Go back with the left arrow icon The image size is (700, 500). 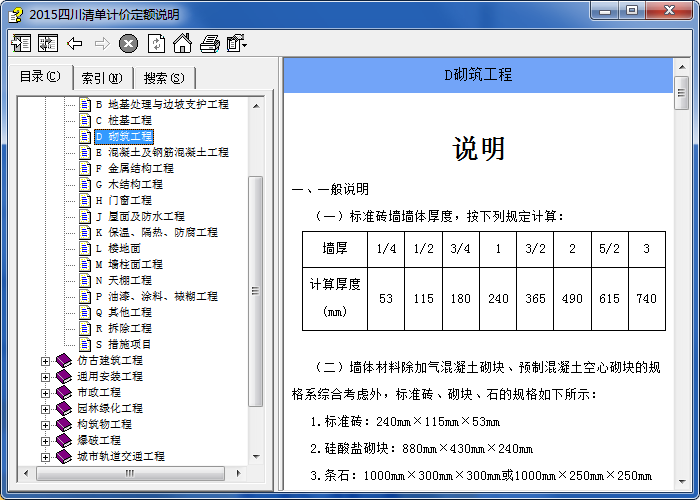tap(75, 44)
